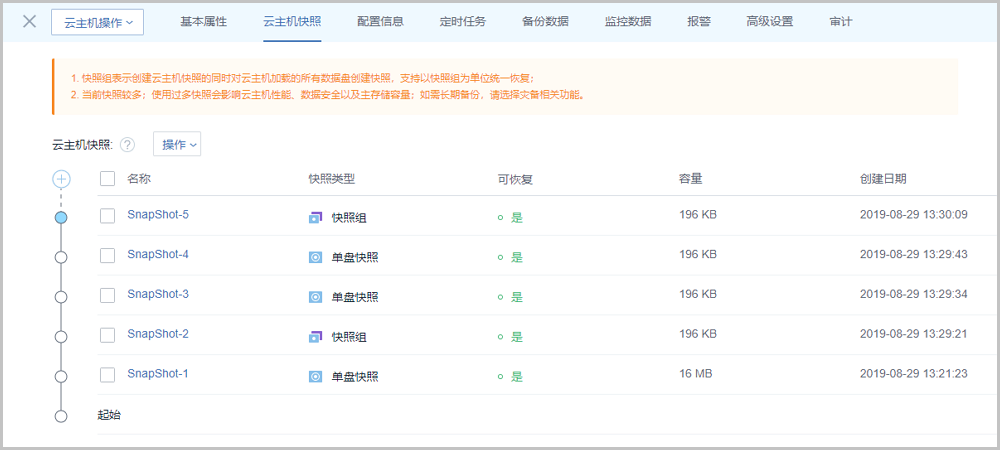The height and width of the screenshot is (450, 1000).
Task: Select the SnapShot-1 checkbox
Action: 108,375
